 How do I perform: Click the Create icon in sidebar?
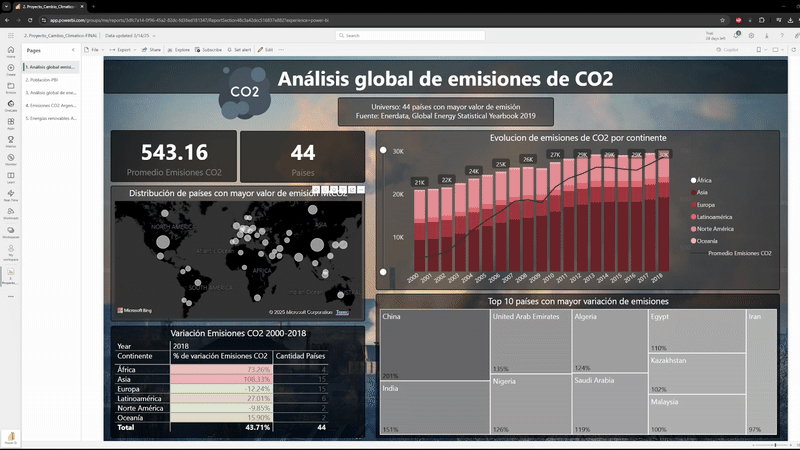pyautogui.click(x=11, y=68)
